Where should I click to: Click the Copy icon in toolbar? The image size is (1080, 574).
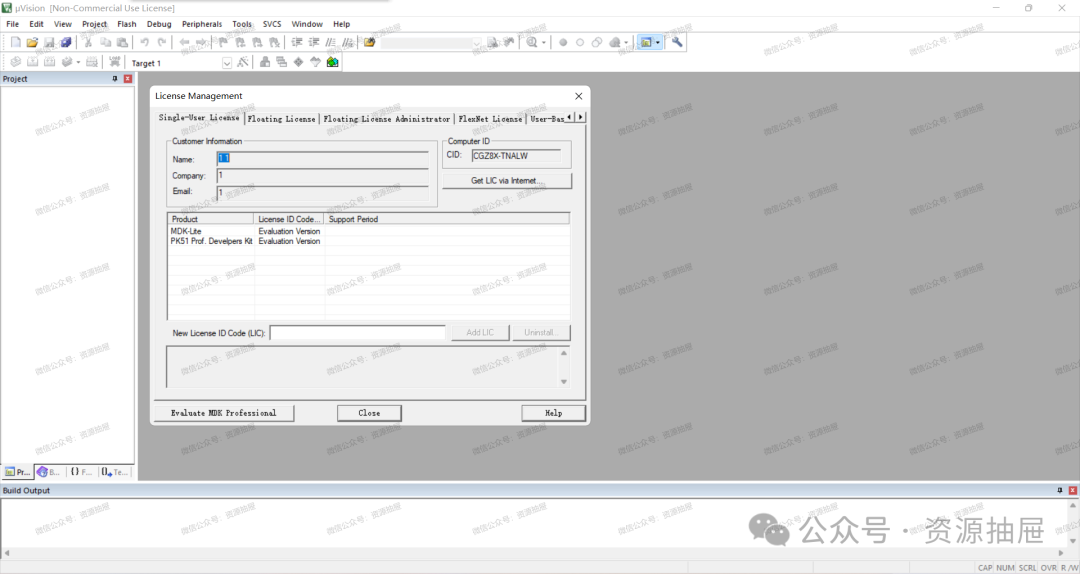coord(105,43)
